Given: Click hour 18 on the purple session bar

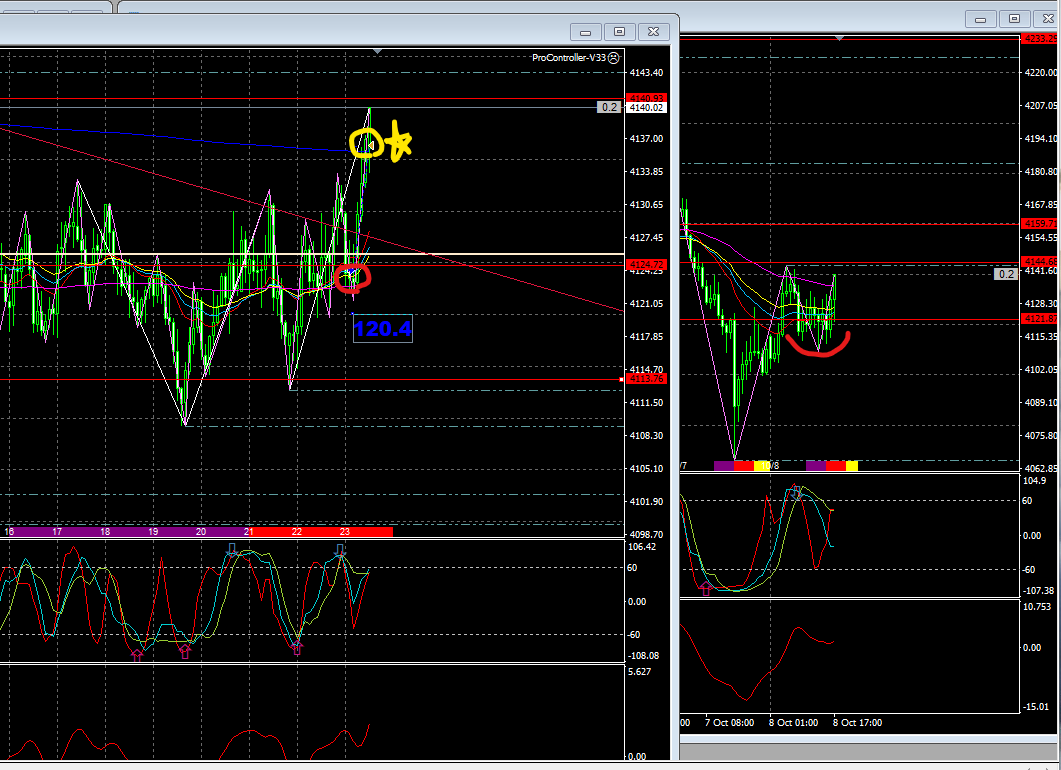Looking at the screenshot, I should (x=105, y=532).
